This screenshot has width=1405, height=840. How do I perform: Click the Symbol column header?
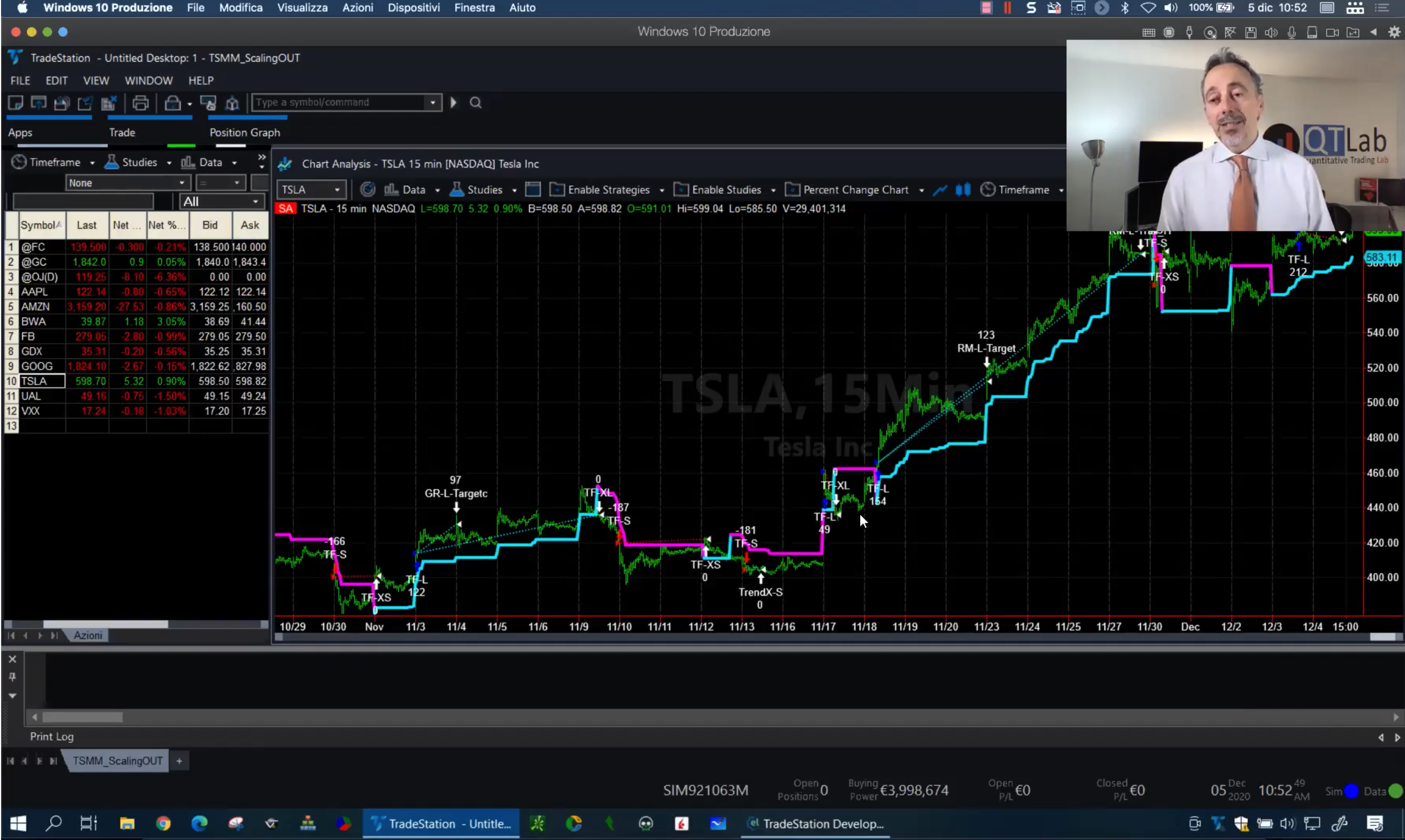[42, 225]
